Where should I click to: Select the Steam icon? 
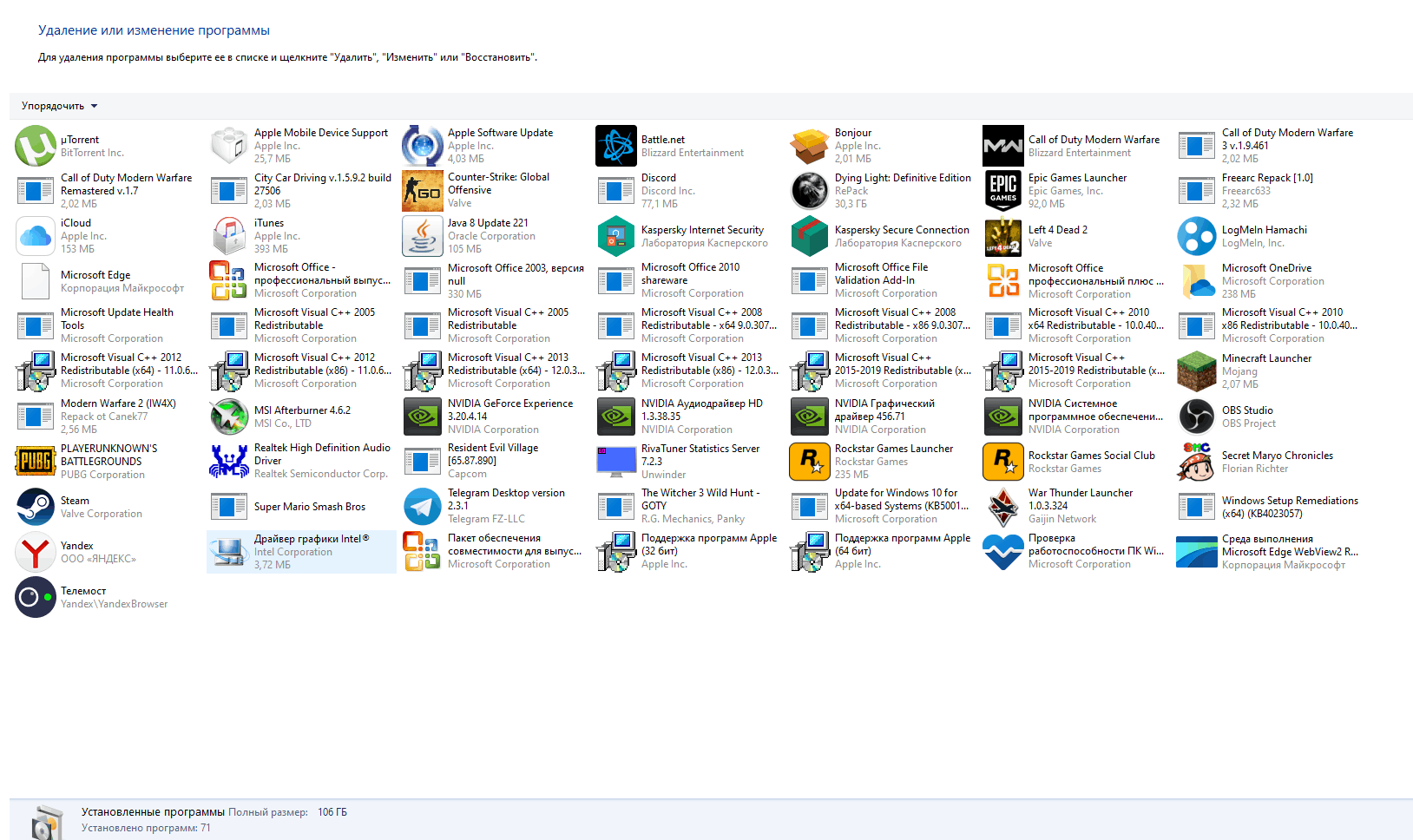(x=36, y=507)
